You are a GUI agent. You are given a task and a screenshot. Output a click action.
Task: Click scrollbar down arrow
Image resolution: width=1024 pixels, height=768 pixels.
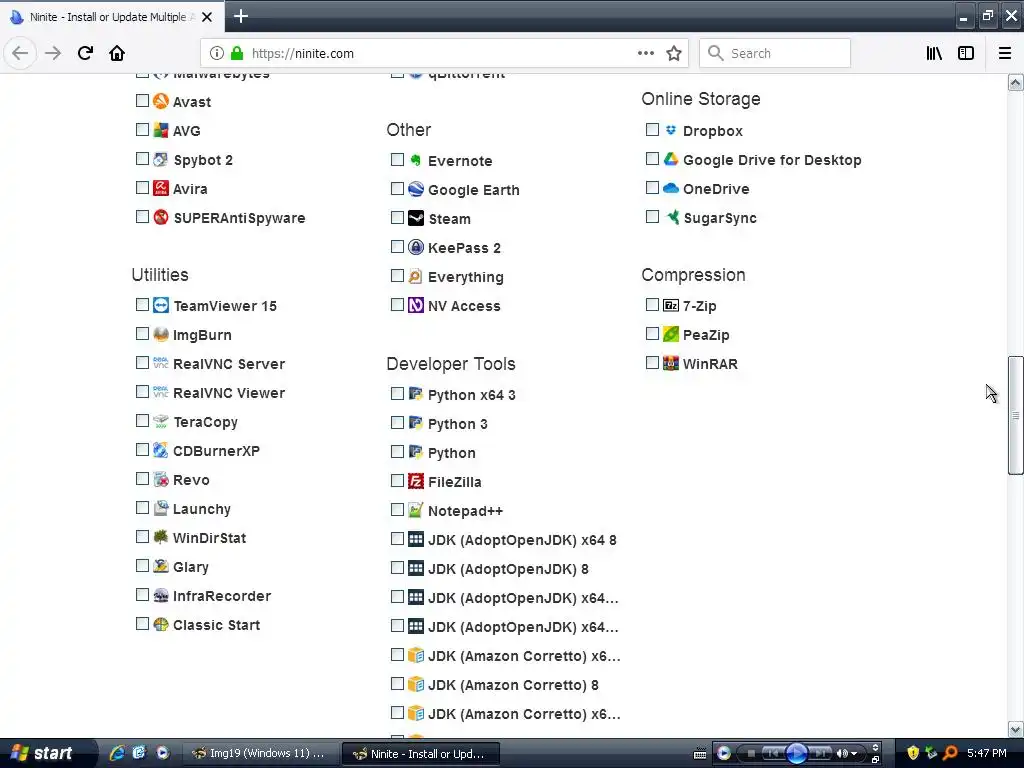coord(1015,729)
